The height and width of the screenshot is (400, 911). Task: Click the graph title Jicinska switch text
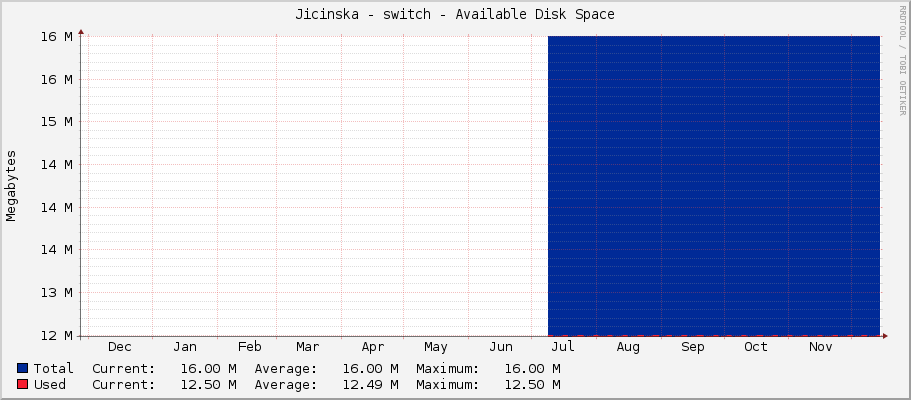(x=455, y=14)
